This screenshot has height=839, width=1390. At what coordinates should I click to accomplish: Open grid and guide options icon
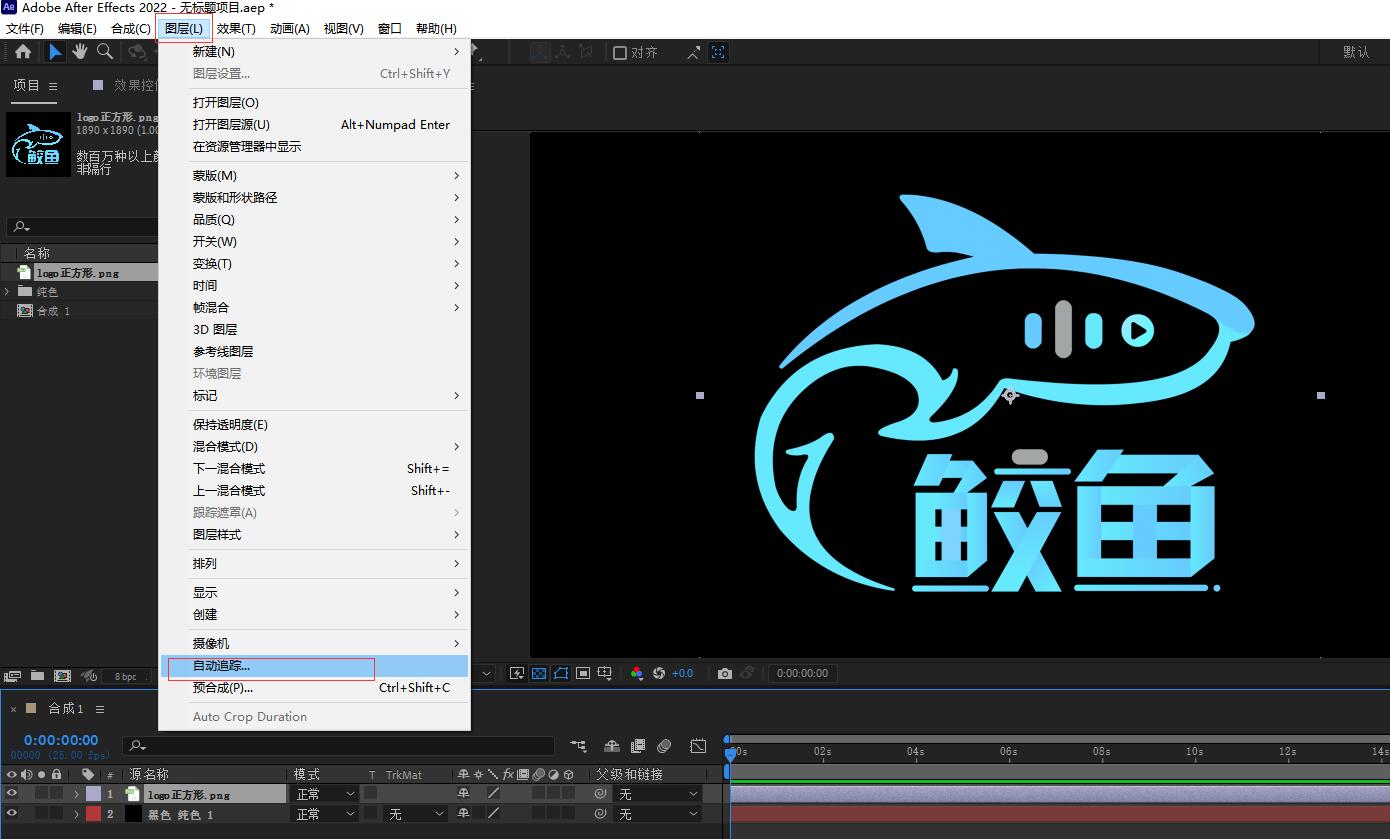(605, 673)
